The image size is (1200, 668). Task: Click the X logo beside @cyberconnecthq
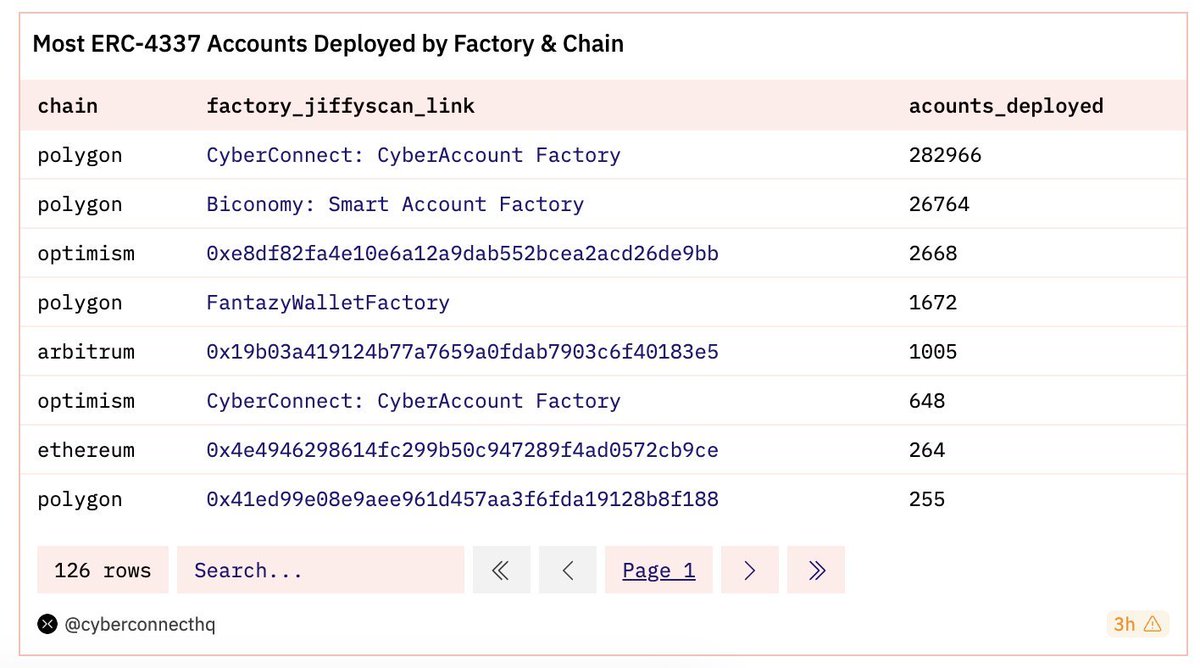tap(47, 624)
